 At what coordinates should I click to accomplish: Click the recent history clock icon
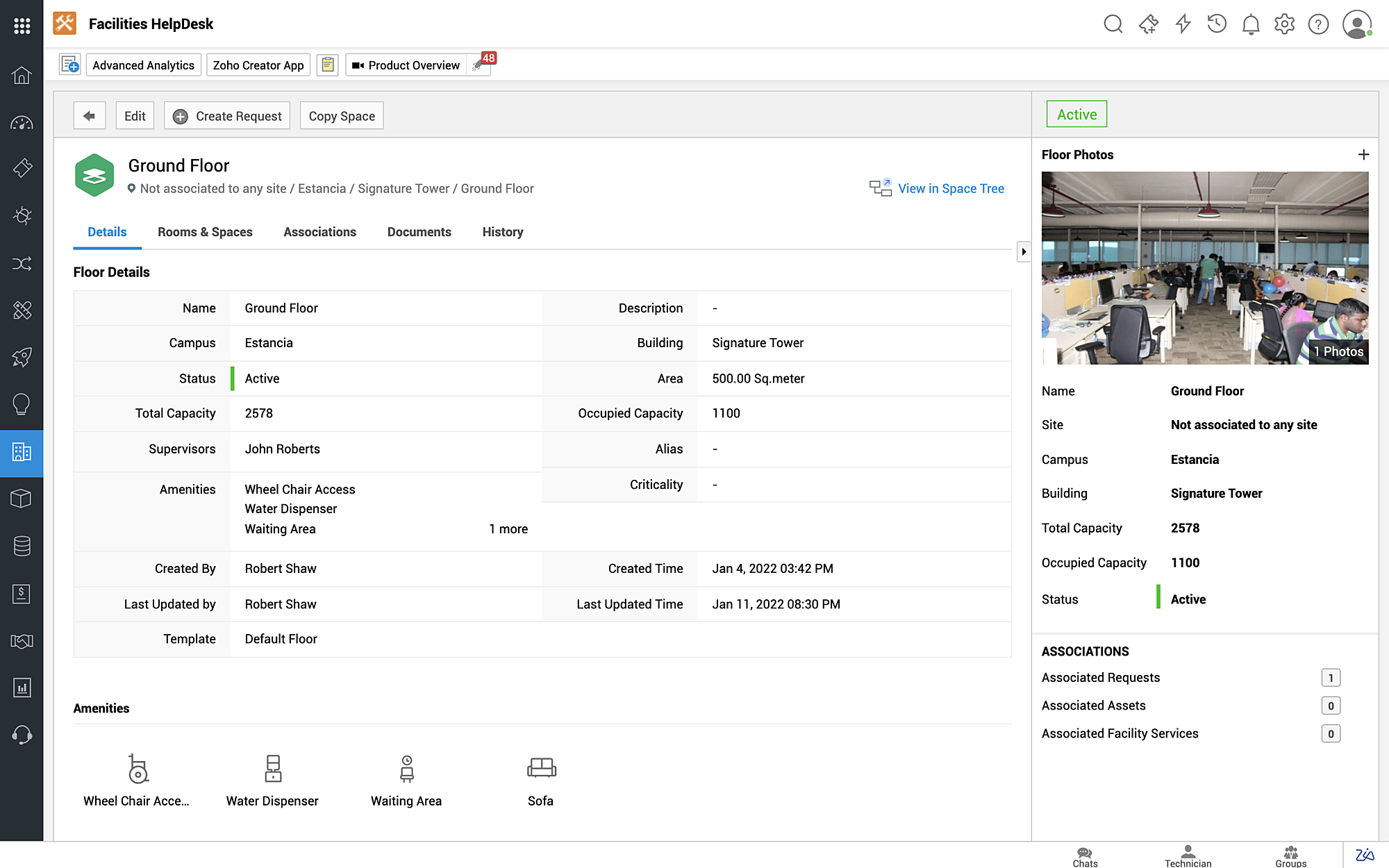(x=1217, y=24)
